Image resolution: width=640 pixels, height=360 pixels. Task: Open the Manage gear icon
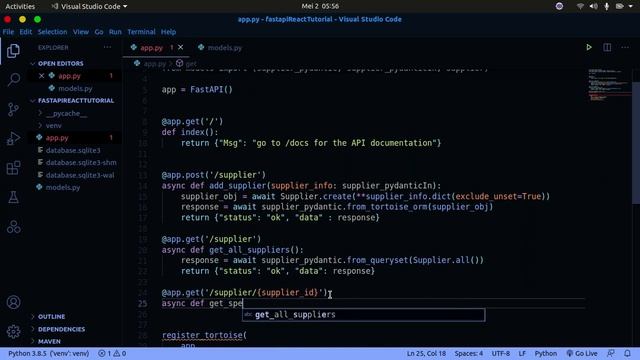[13, 331]
